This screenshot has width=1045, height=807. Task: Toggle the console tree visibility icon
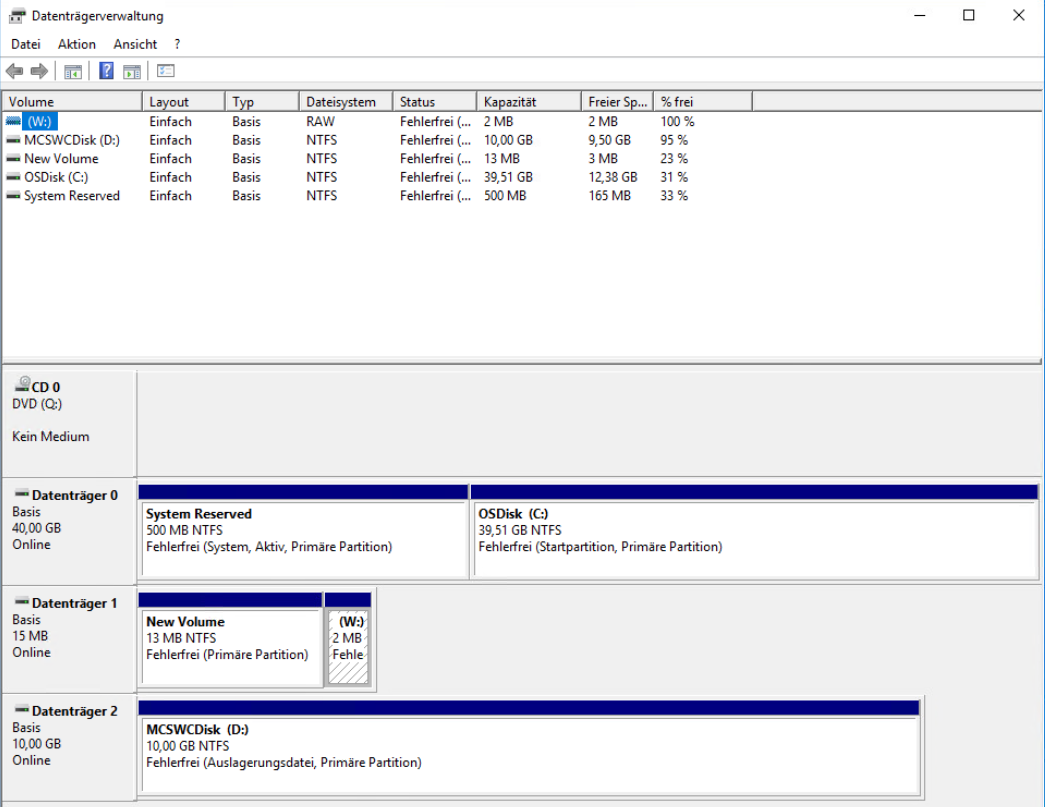tap(71, 70)
